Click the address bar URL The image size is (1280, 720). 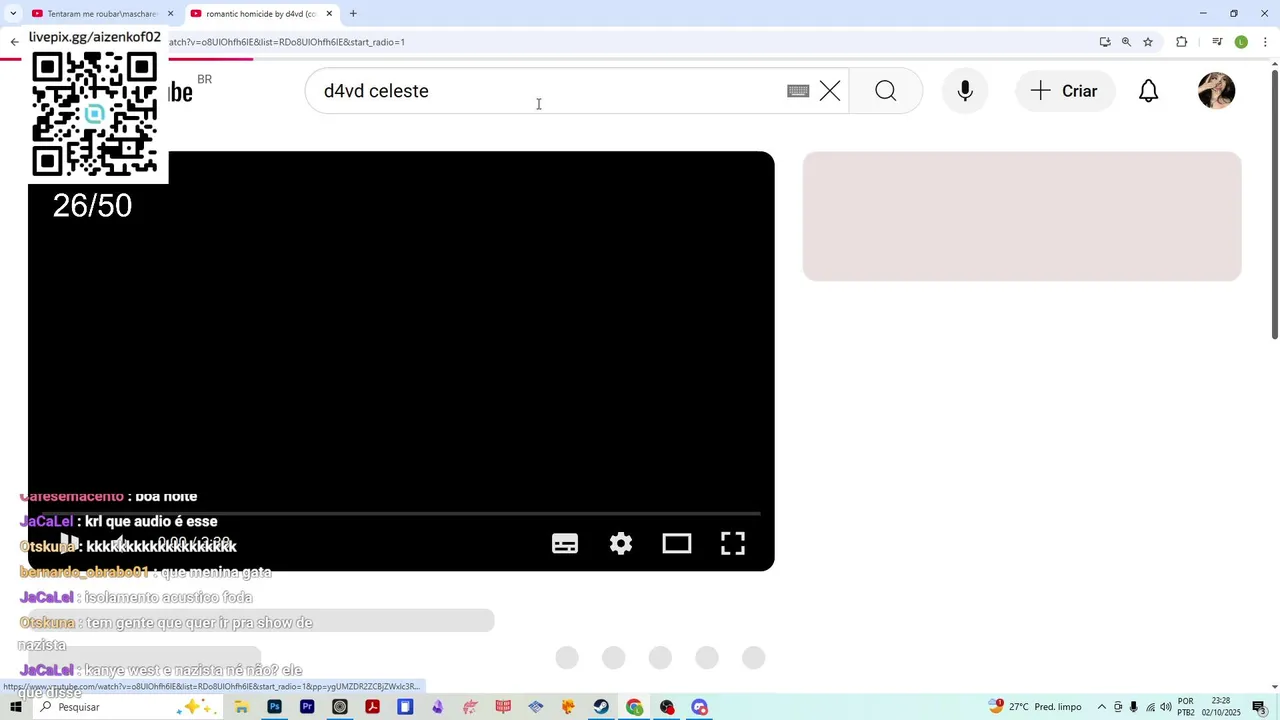click(286, 42)
